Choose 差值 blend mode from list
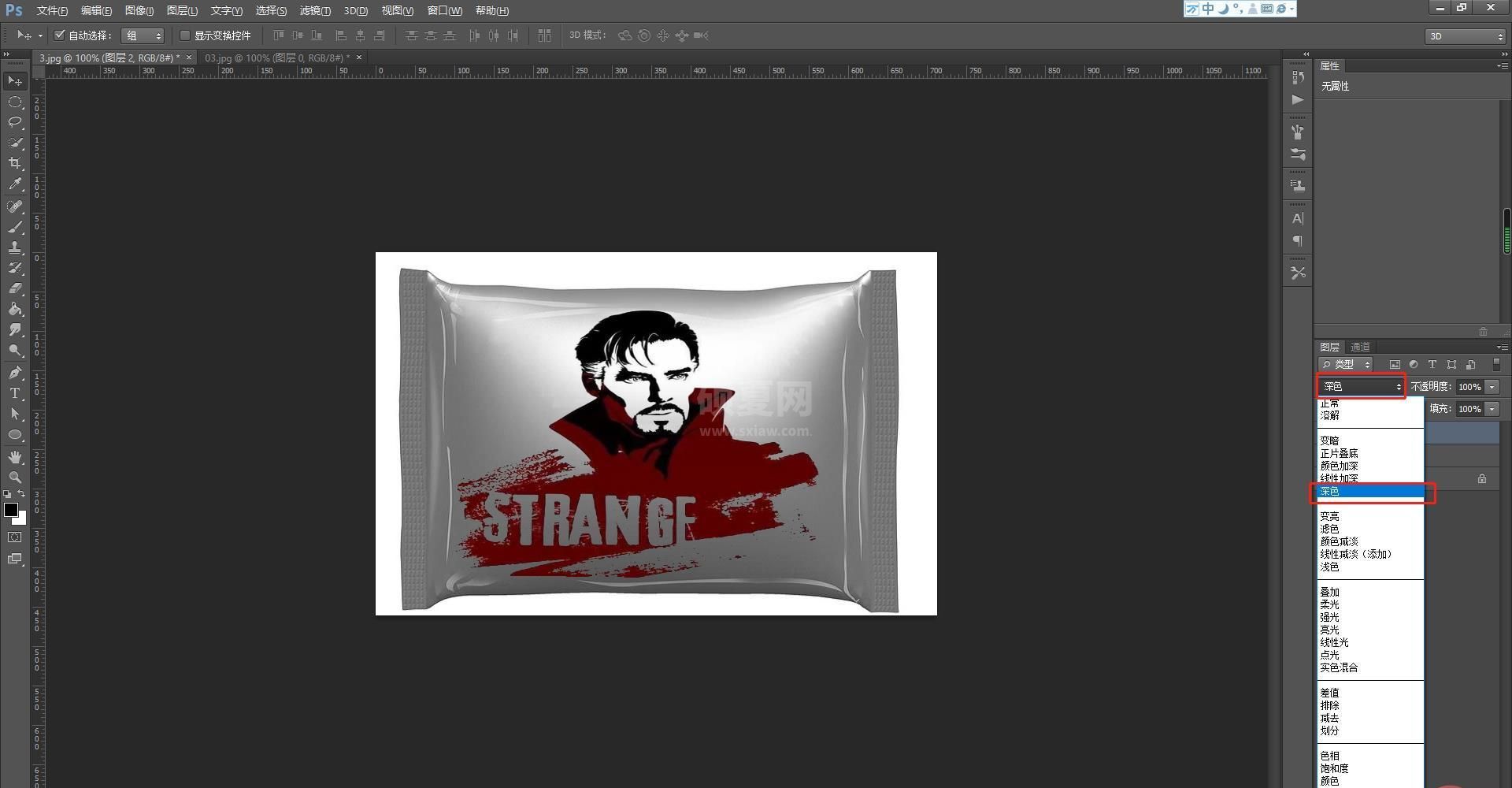The height and width of the screenshot is (788, 1512). (x=1370, y=693)
